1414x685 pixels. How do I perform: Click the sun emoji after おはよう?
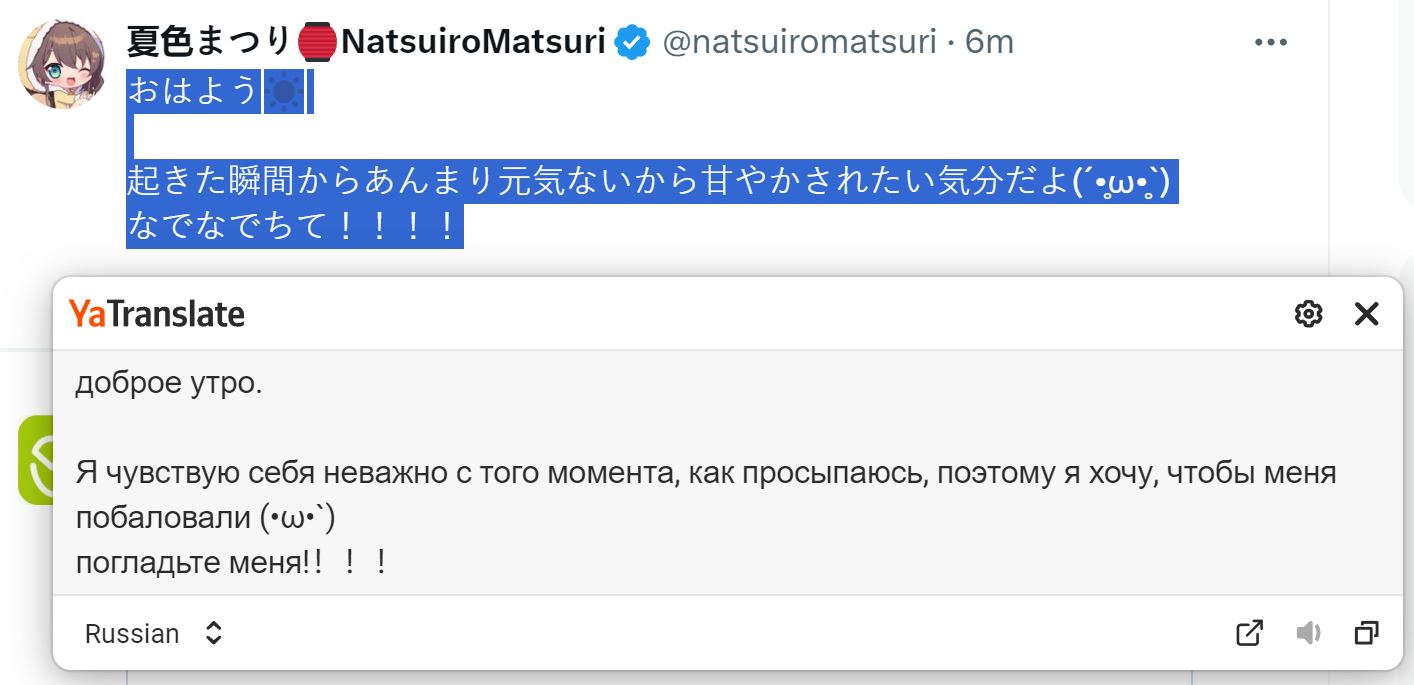[x=284, y=92]
